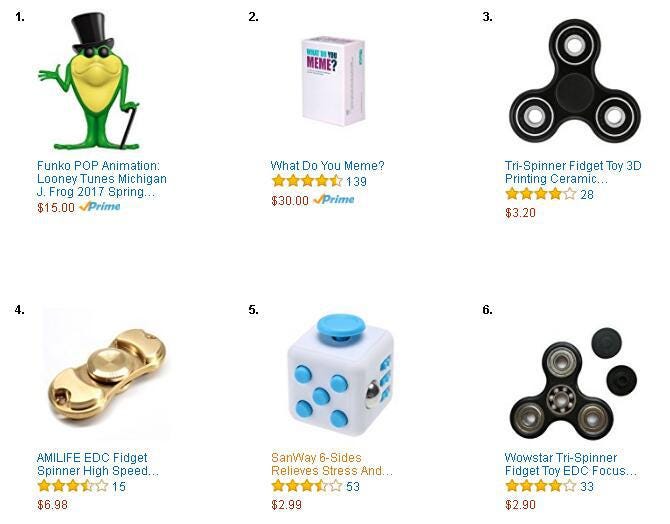Open Tri-Spinner Fidget Toy 3D Printing link
This screenshot has height=524, width=670.
(x=573, y=172)
